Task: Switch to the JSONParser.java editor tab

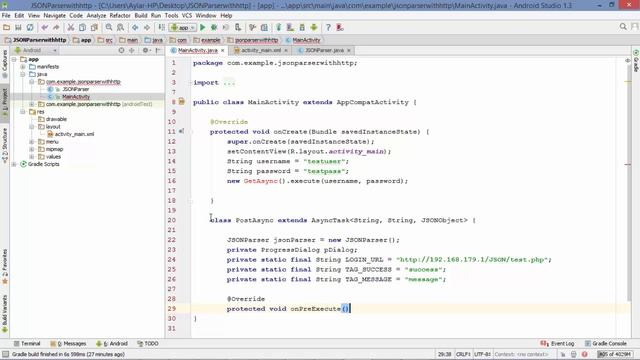Action: (x=324, y=50)
